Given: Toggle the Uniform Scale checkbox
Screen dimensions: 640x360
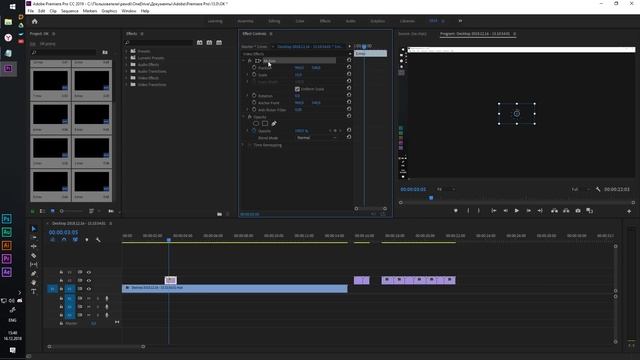Looking at the screenshot, I should [297, 89].
